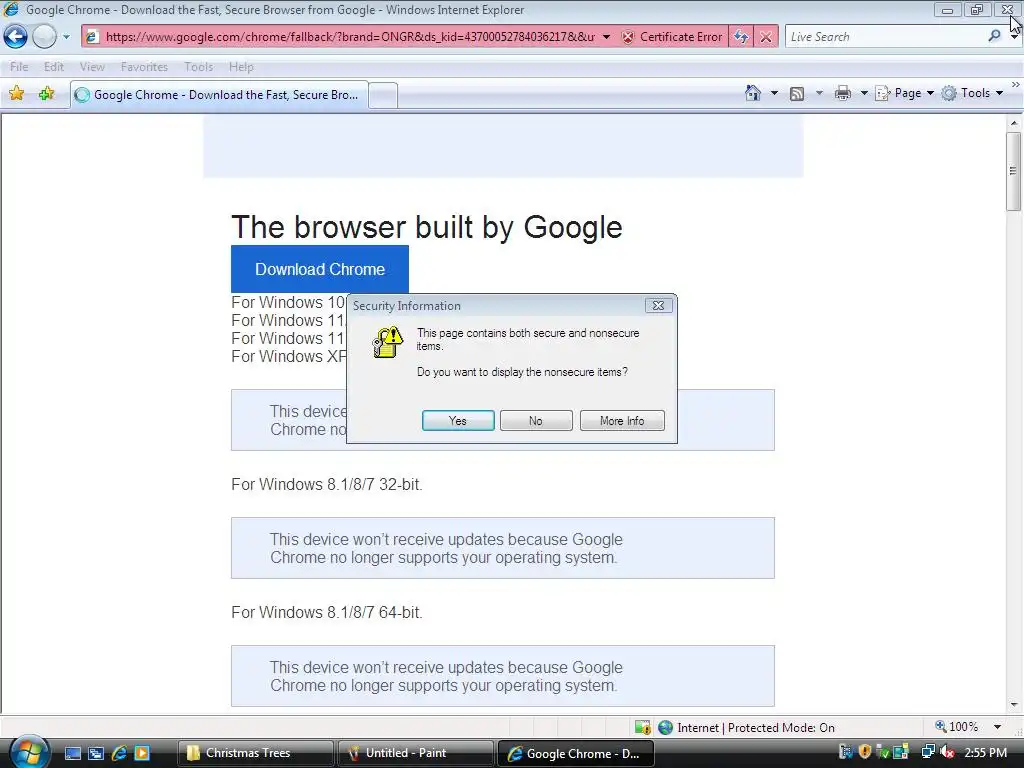Click the status bar security shield icon
1024x768 pixels.
pos(643,727)
